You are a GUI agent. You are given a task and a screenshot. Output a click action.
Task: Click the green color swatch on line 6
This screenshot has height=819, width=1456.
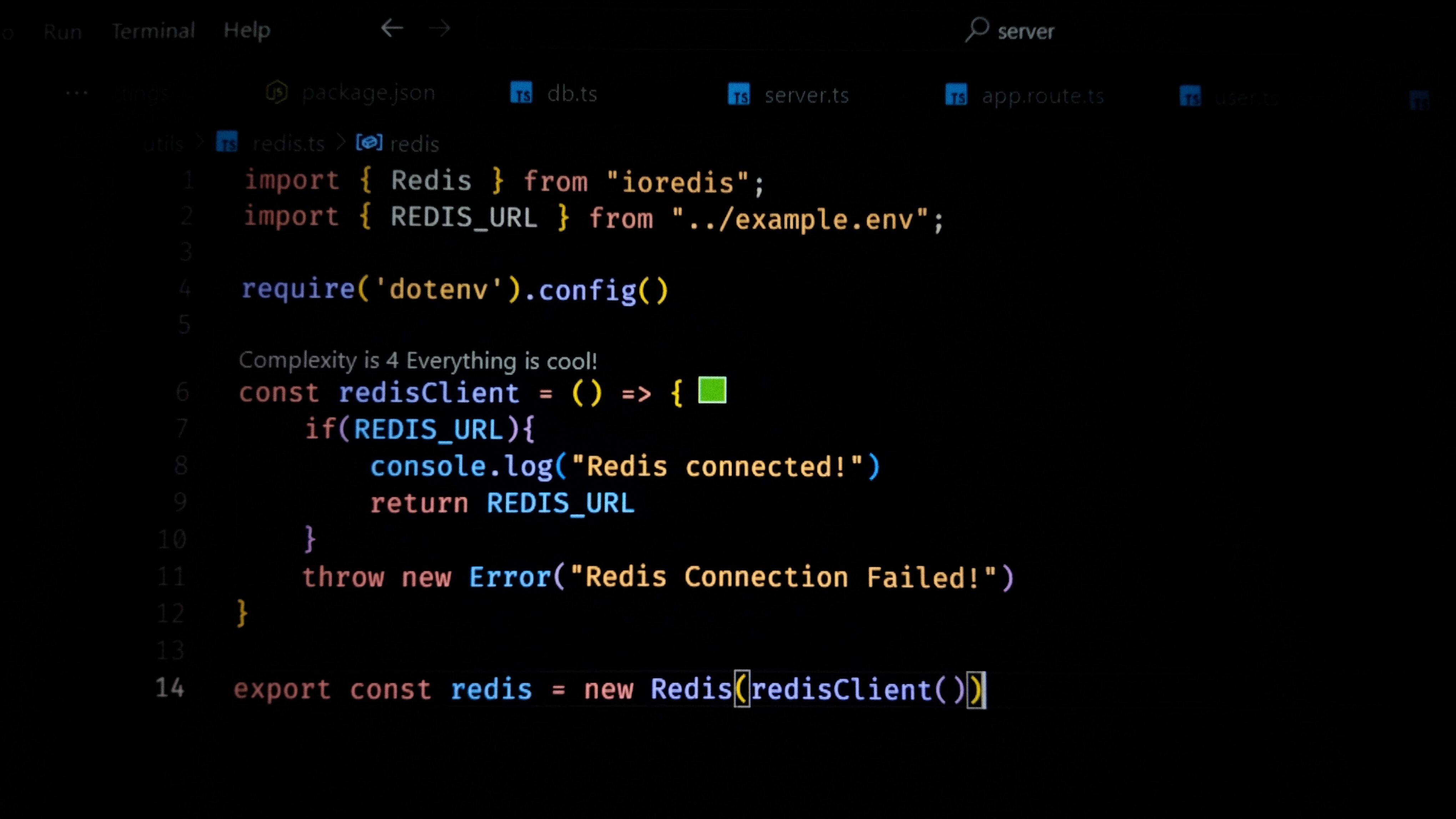coord(712,390)
